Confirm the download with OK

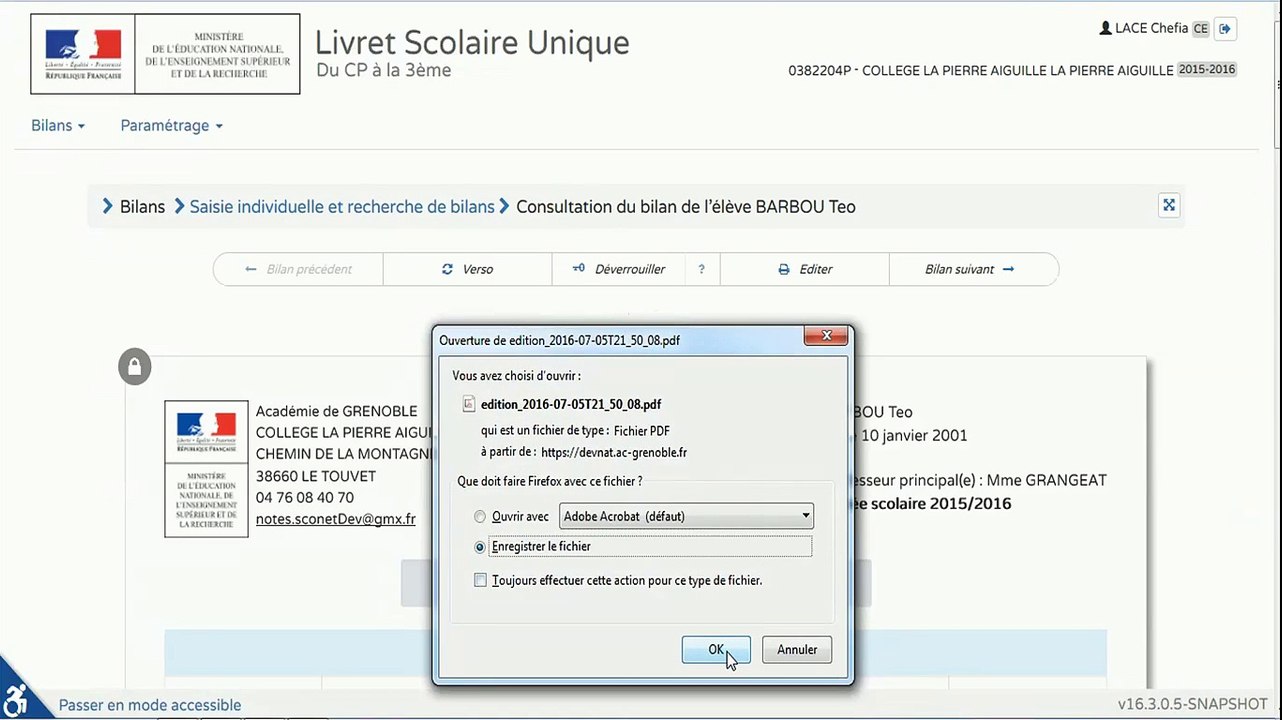716,650
